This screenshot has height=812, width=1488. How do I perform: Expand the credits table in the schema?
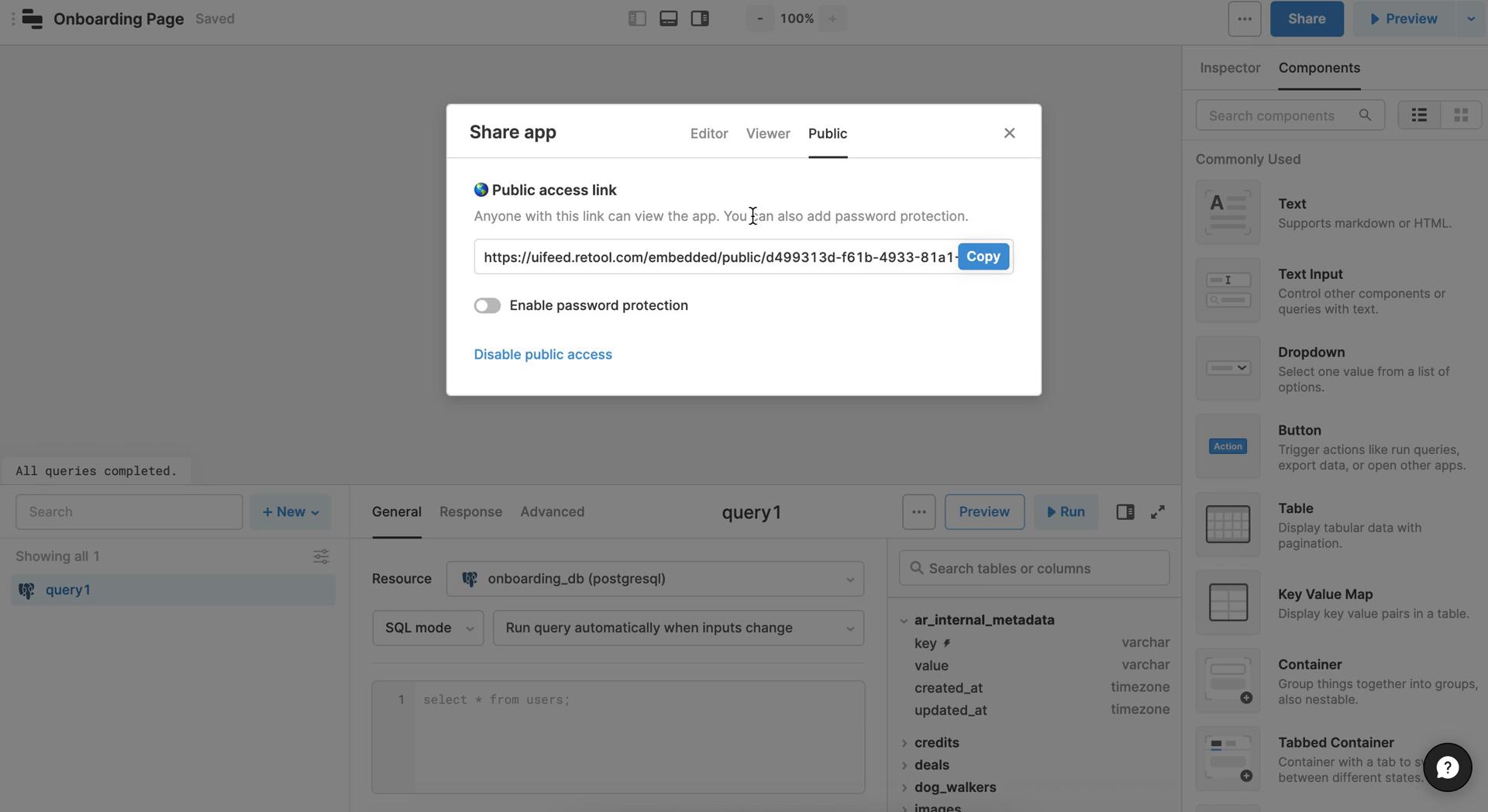point(905,742)
